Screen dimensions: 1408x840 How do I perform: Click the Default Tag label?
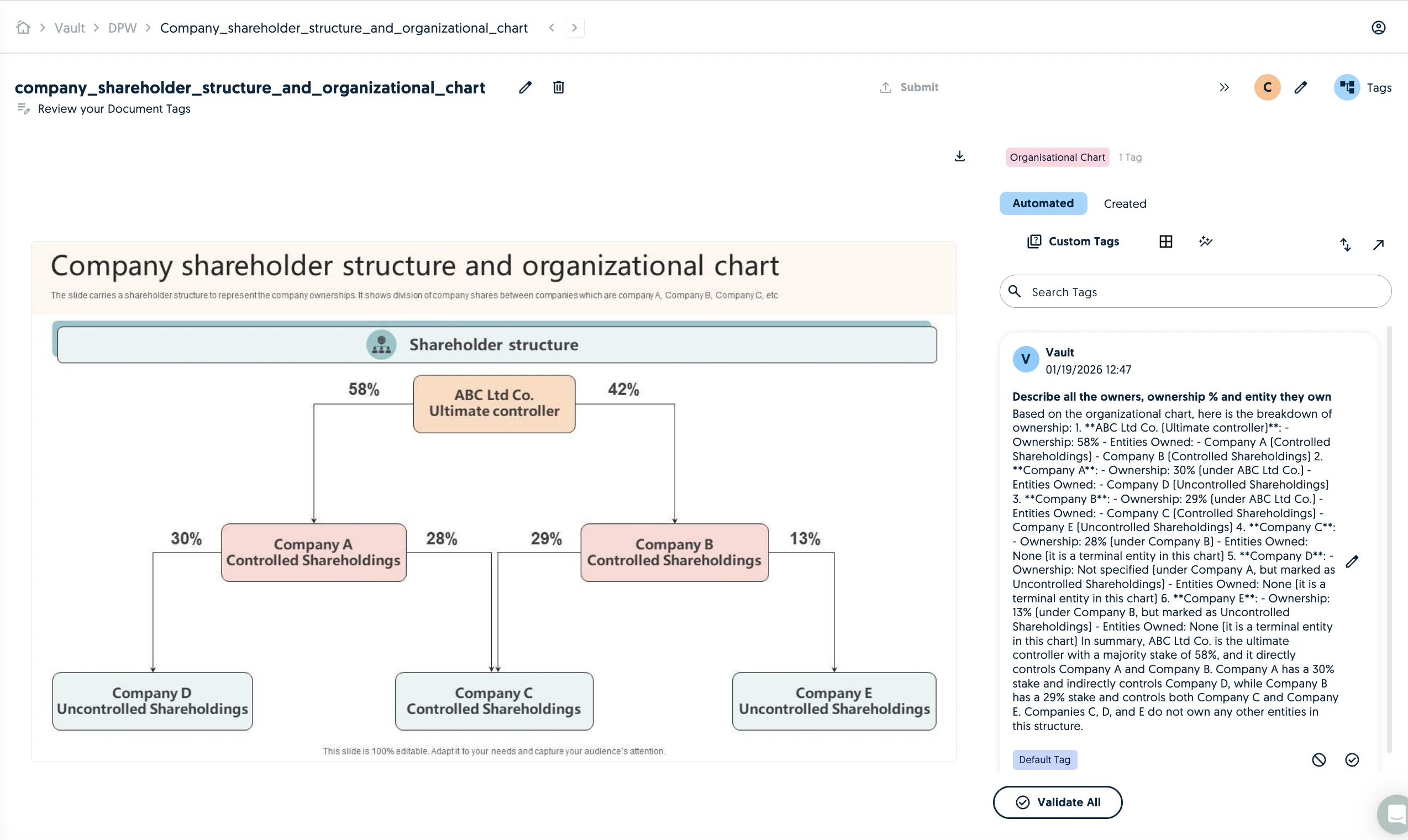click(x=1045, y=760)
